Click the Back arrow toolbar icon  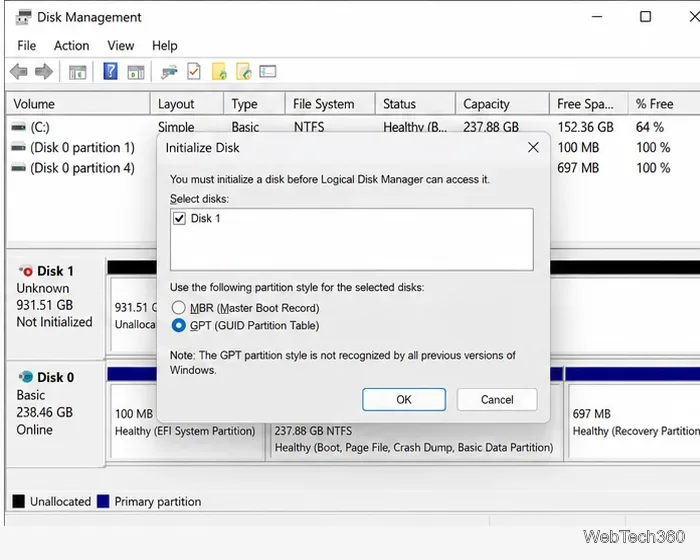pos(19,71)
